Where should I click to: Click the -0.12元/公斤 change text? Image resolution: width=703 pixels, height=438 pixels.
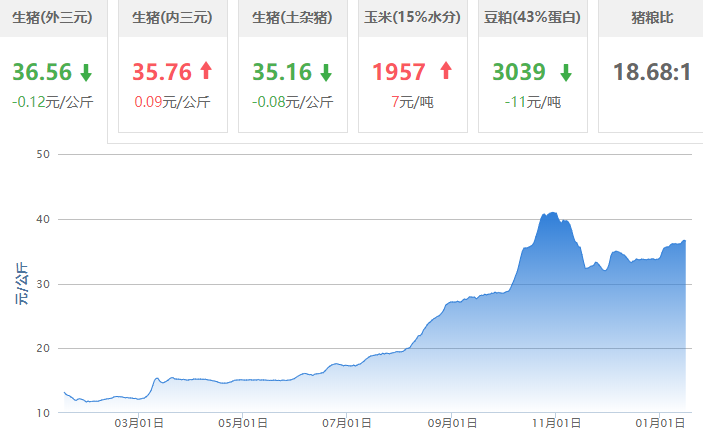coord(52,102)
